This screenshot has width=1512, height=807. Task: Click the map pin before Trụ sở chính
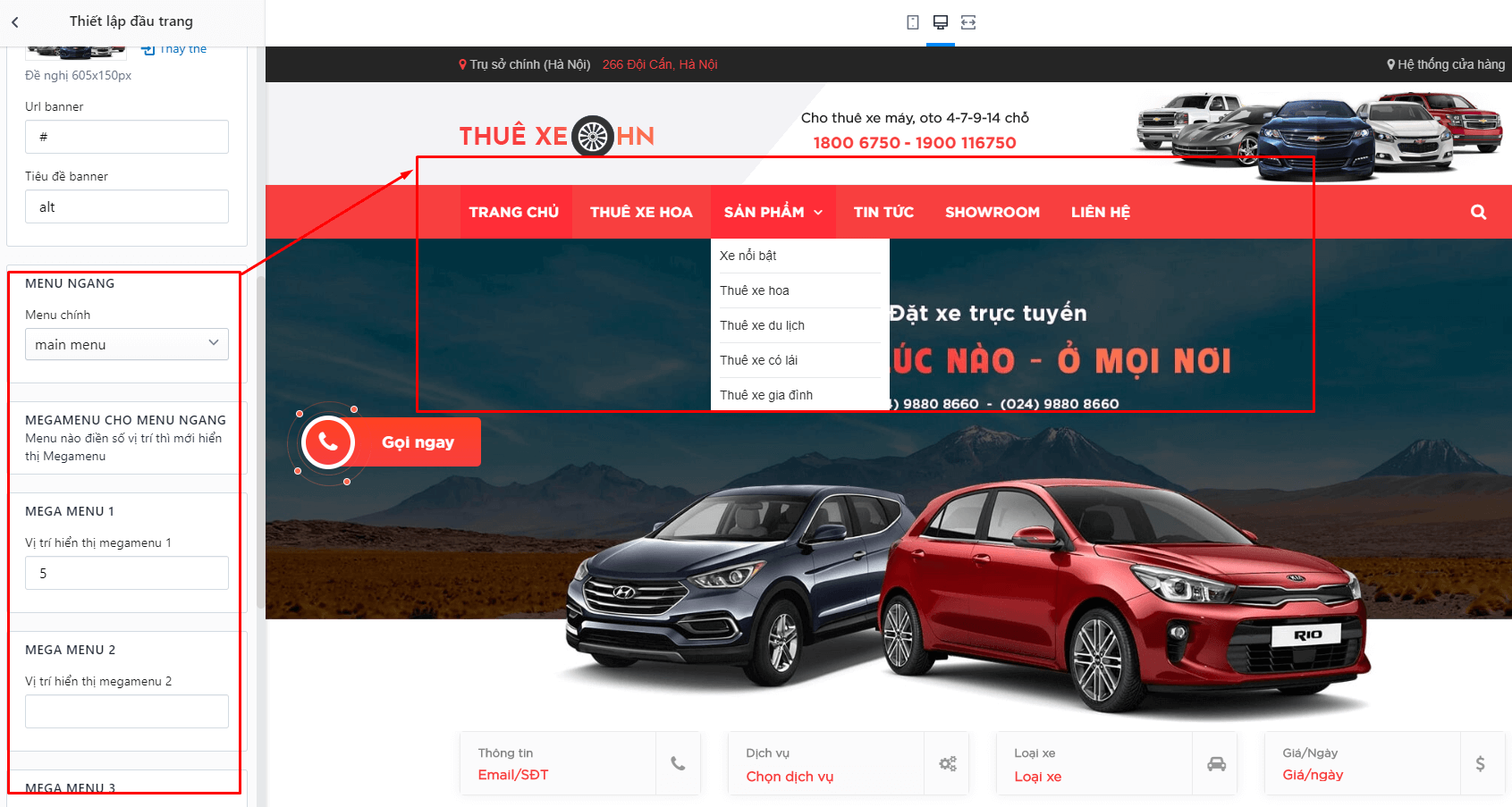(x=462, y=64)
